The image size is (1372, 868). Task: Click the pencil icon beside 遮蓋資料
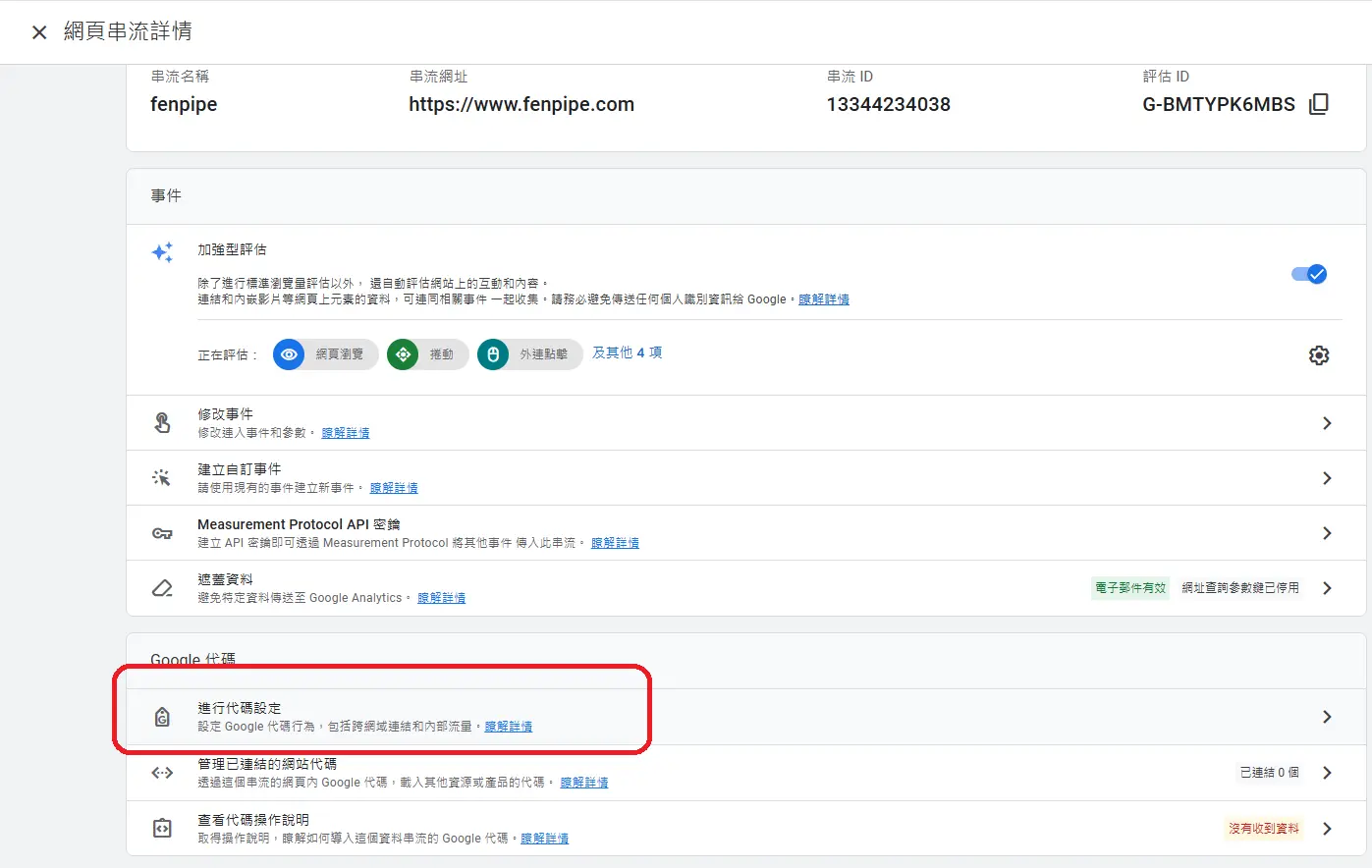click(x=162, y=587)
